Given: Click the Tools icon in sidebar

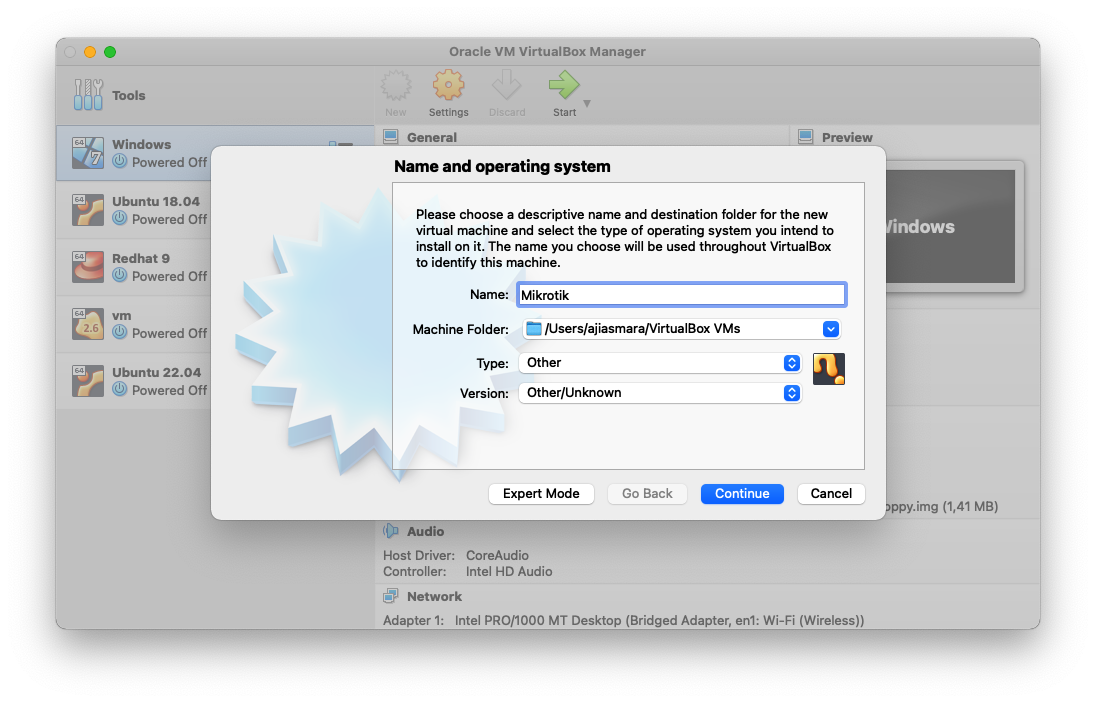Looking at the screenshot, I should tap(88, 95).
